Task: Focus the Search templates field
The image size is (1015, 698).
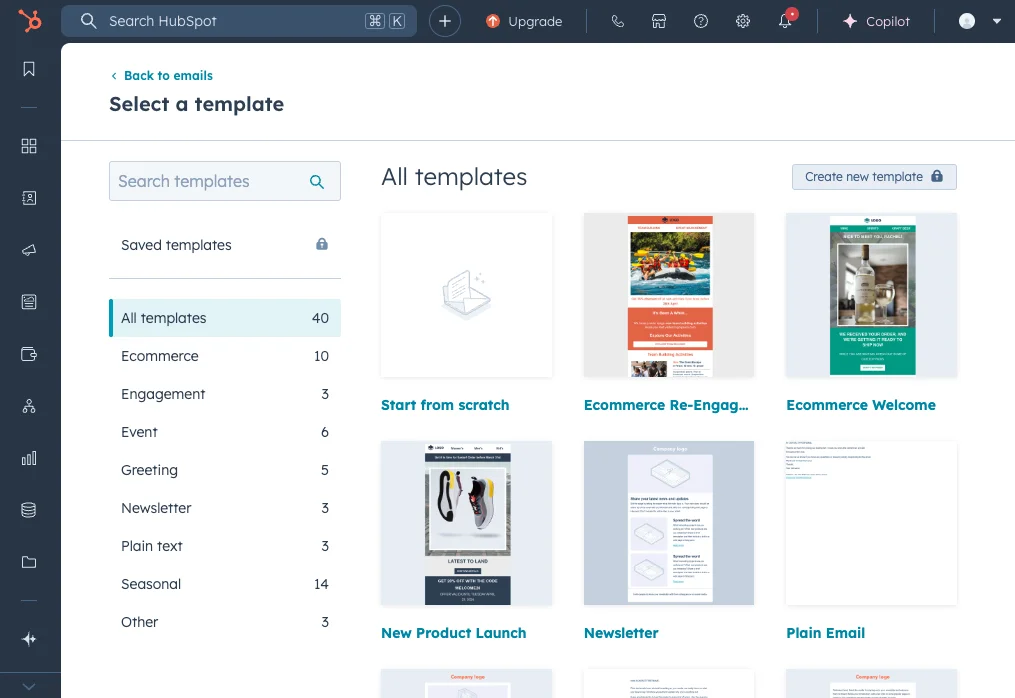Action: click(225, 181)
